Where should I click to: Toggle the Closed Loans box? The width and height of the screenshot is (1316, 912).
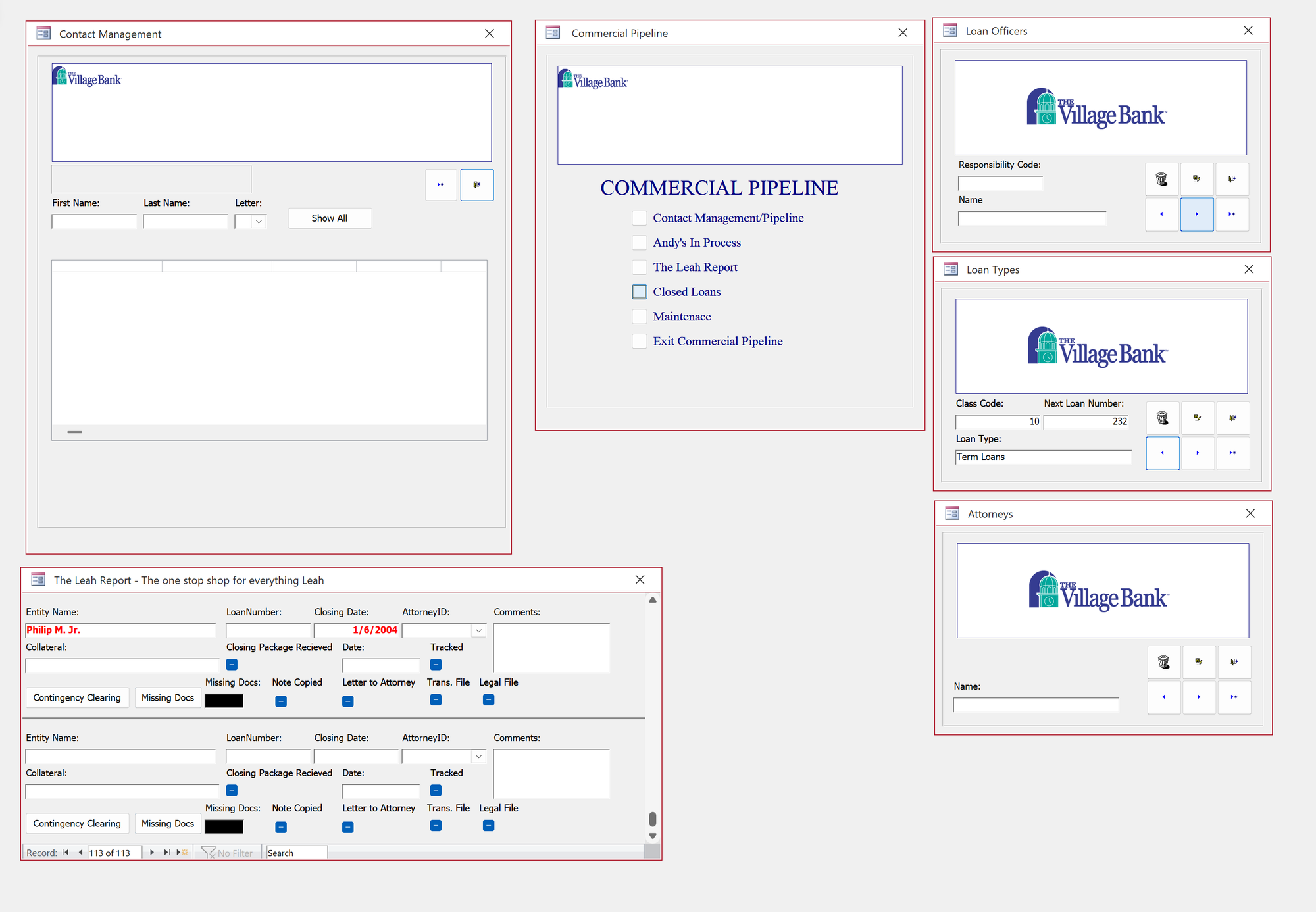coord(639,292)
